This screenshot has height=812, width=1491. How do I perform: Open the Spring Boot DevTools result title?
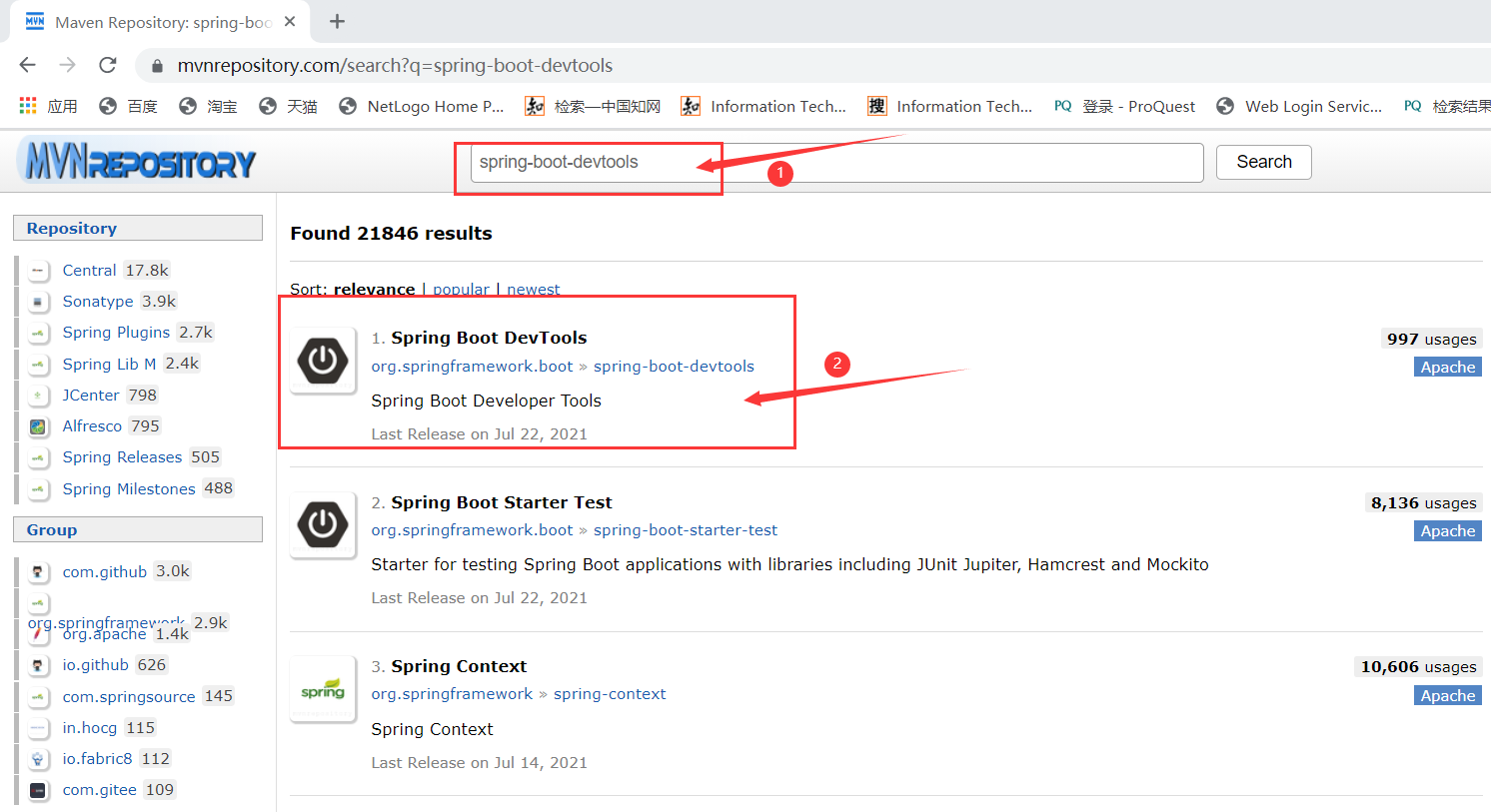489,338
